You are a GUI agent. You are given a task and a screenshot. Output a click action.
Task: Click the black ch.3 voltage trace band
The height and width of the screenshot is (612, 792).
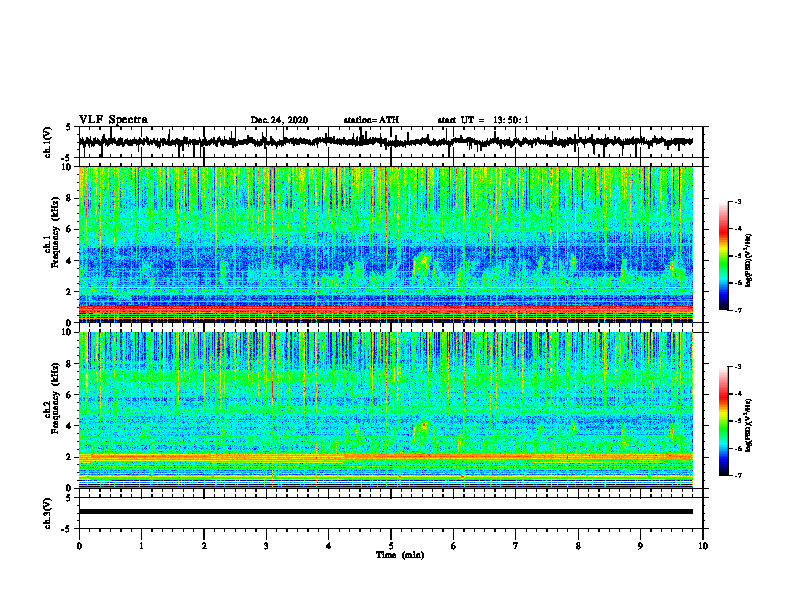[385, 512]
